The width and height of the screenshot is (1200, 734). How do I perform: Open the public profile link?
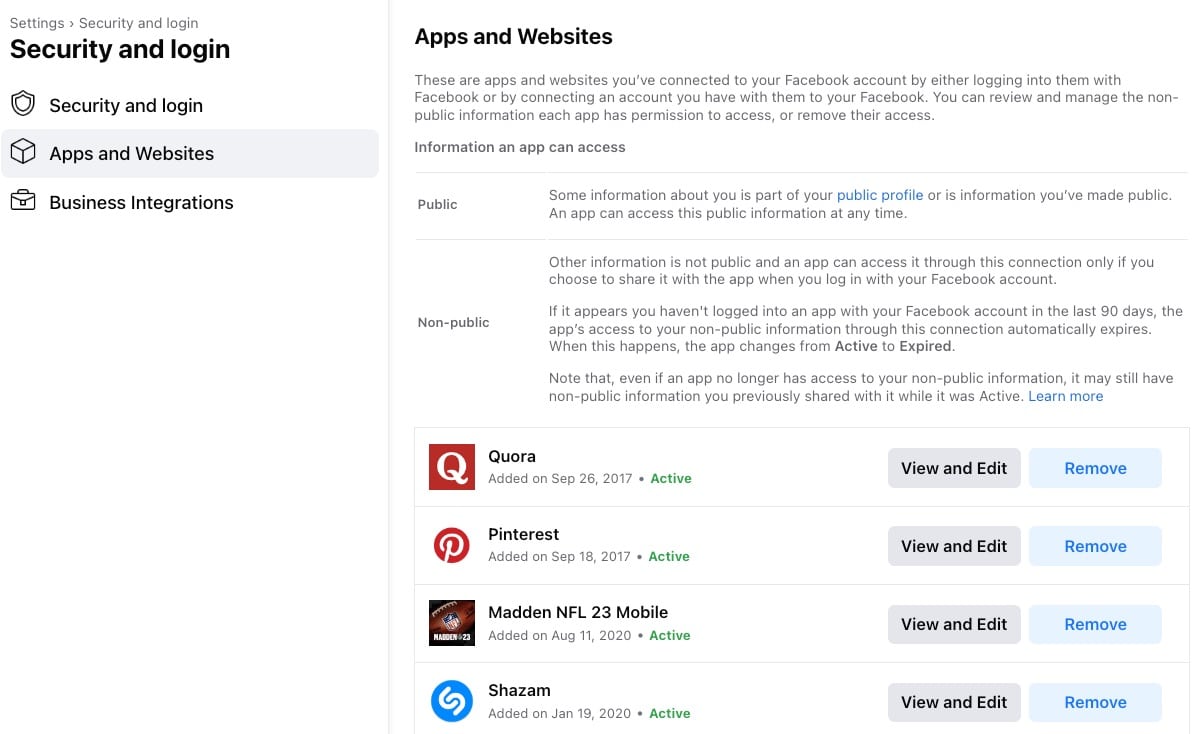point(880,195)
